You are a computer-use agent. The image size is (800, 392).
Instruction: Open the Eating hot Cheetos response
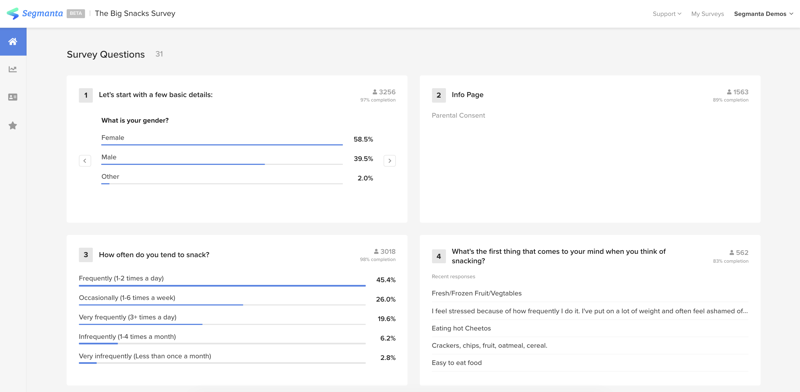(x=461, y=328)
